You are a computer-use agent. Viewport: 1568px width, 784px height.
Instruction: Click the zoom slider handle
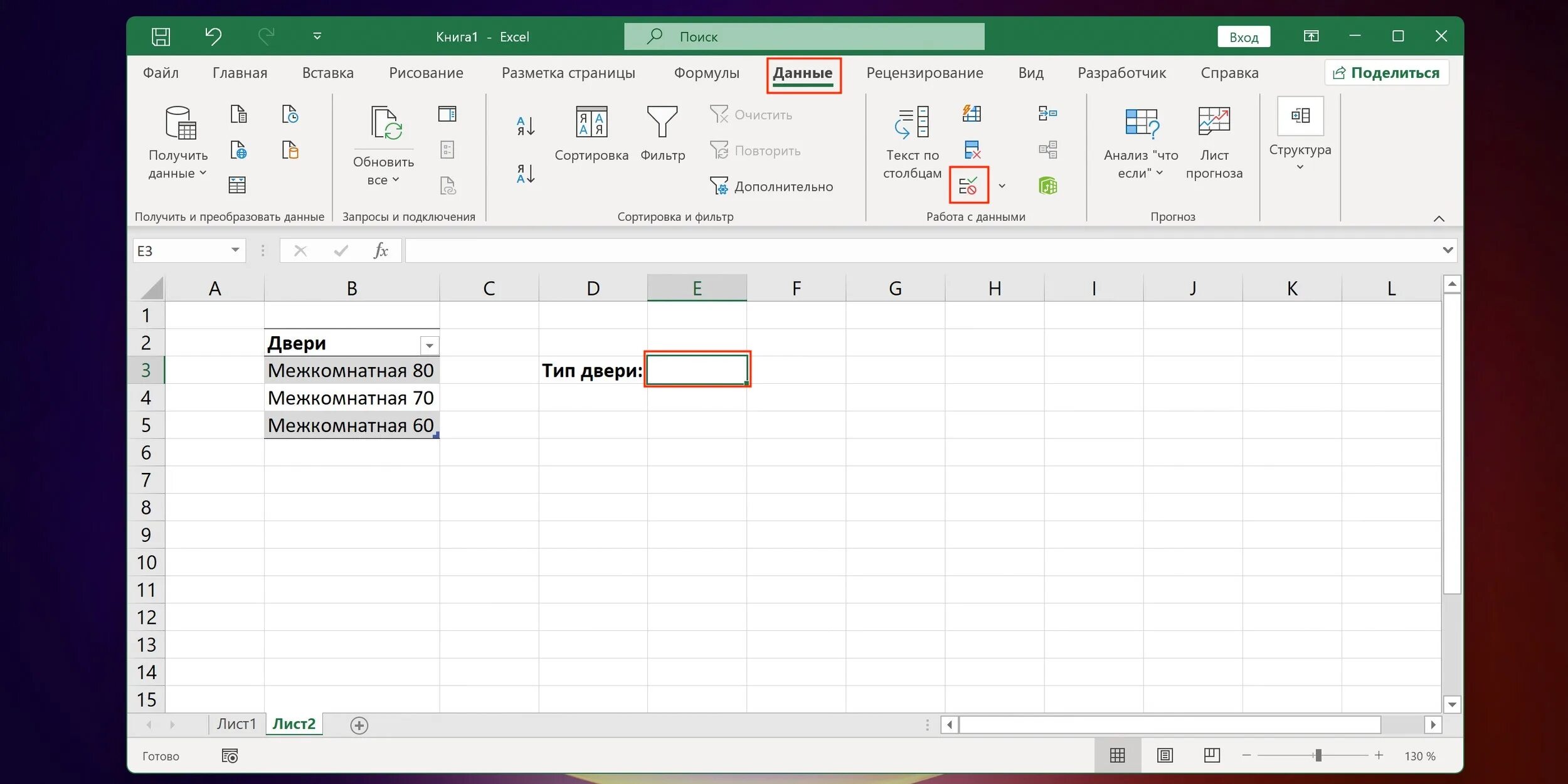point(1318,755)
